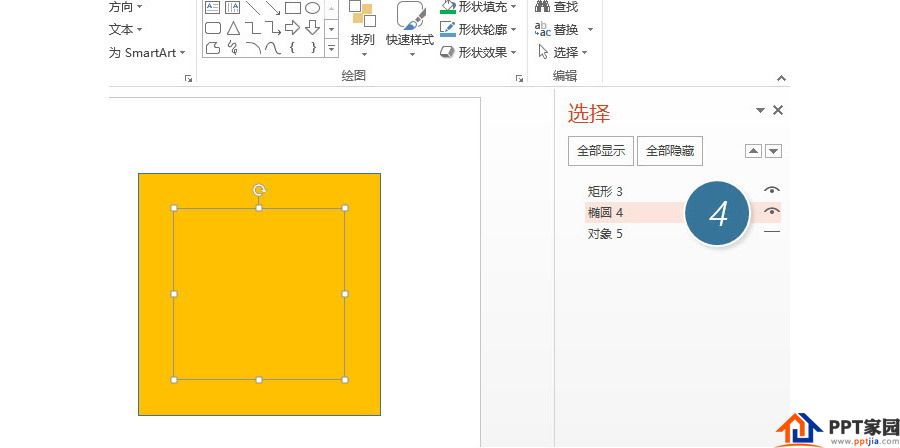The width and height of the screenshot is (900, 448).
Task: Expand the 选择 dropdown arrow in ribbon
Action: pos(585,53)
